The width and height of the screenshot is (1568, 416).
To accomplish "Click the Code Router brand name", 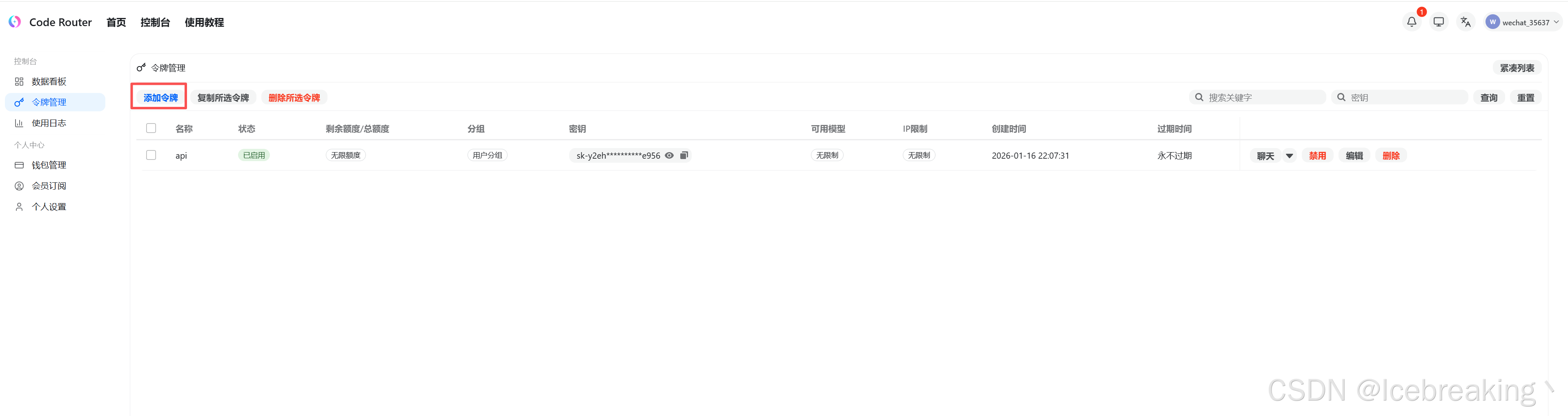I will (60, 22).
